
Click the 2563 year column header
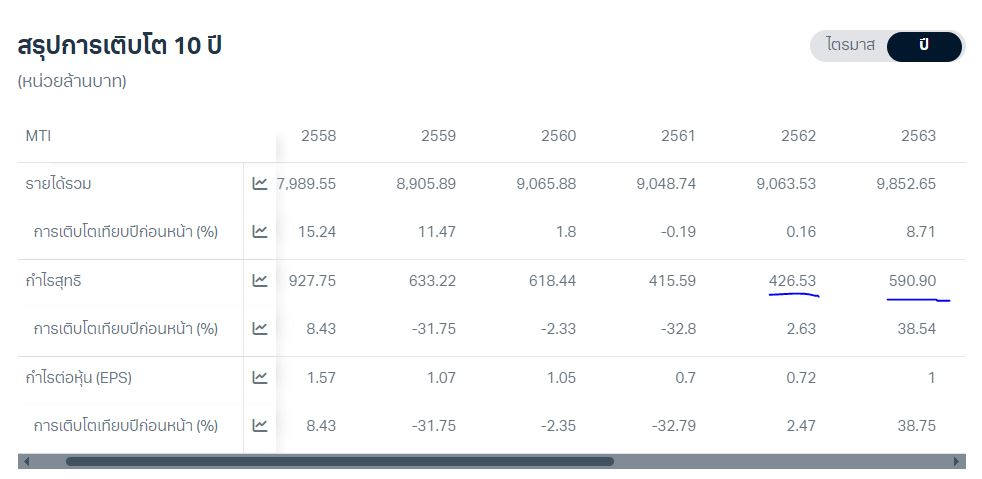click(x=918, y=136)
